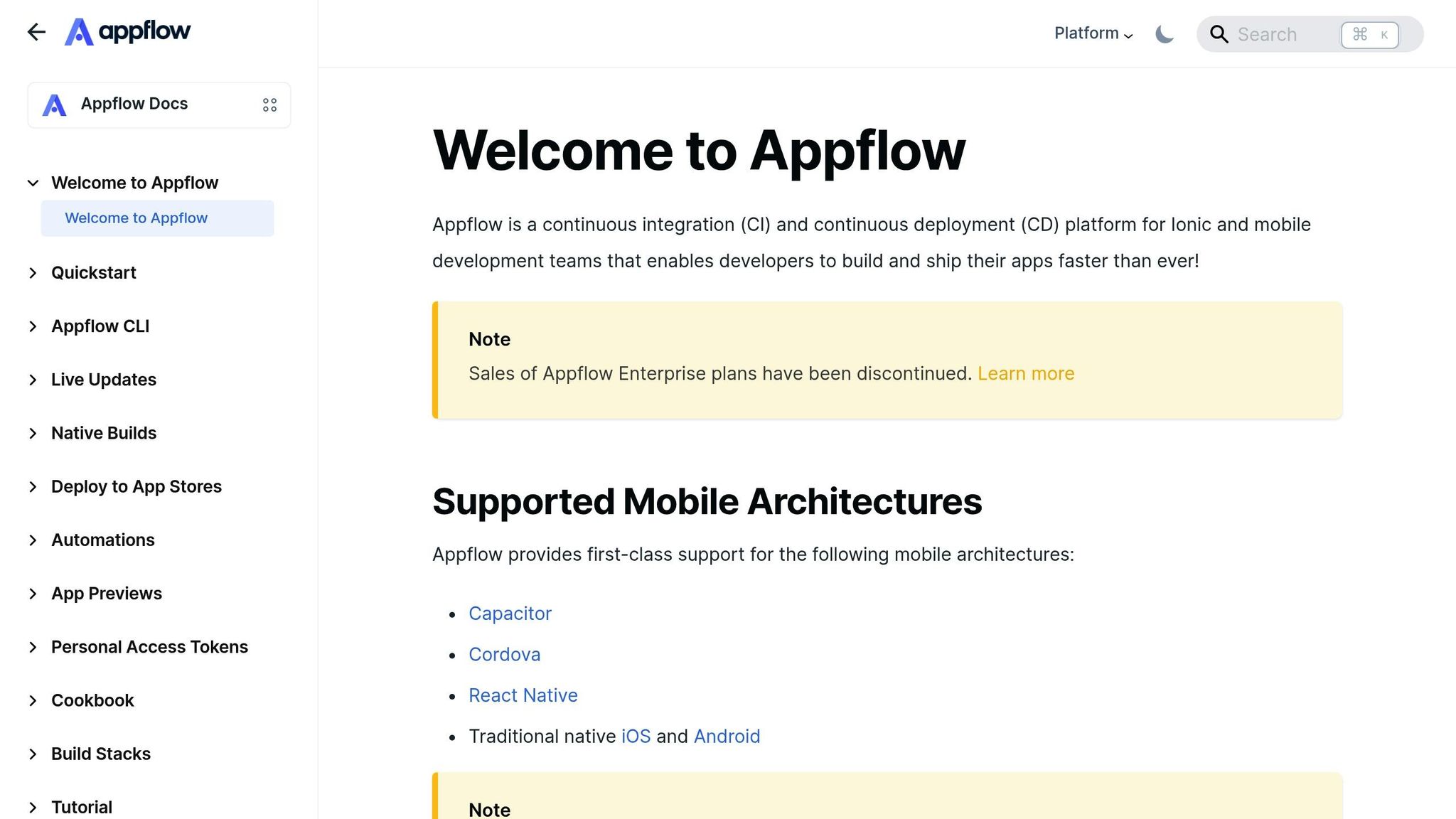The image size is (1456, 819).
Task: Open the Quickstart section
Action: (93, 273)
